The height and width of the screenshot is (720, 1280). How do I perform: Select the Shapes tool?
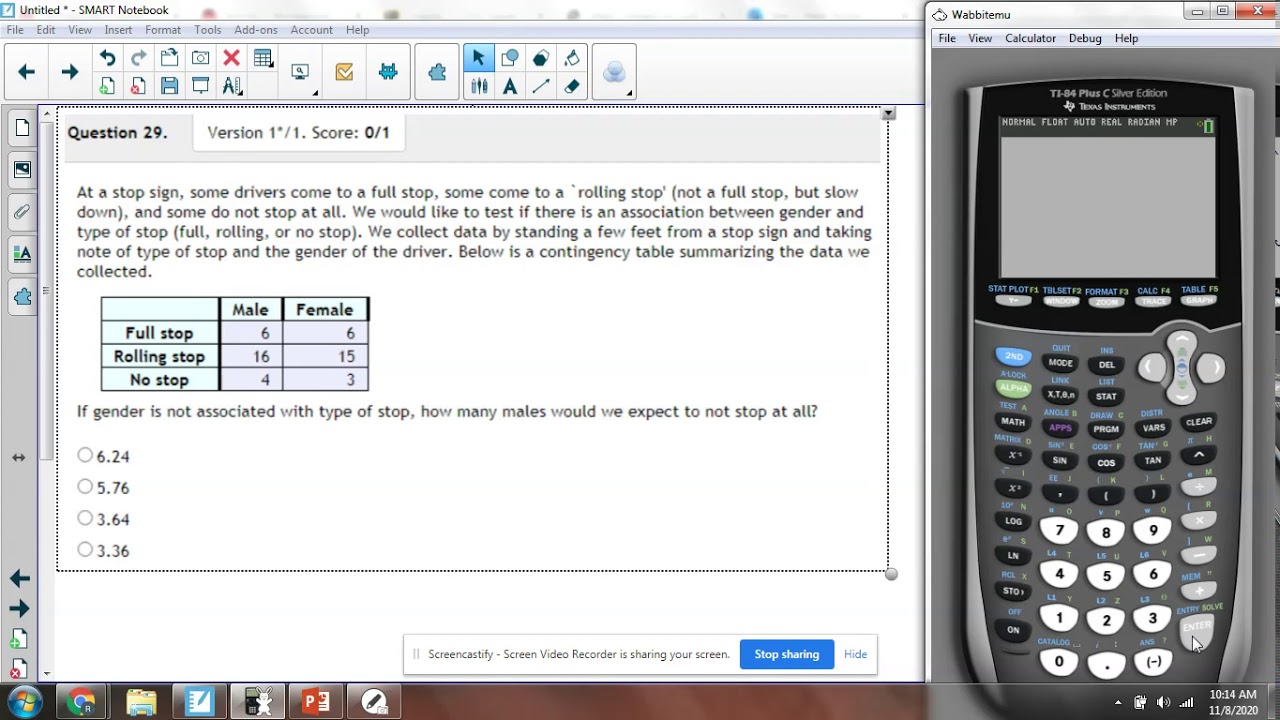coord(510,58)
